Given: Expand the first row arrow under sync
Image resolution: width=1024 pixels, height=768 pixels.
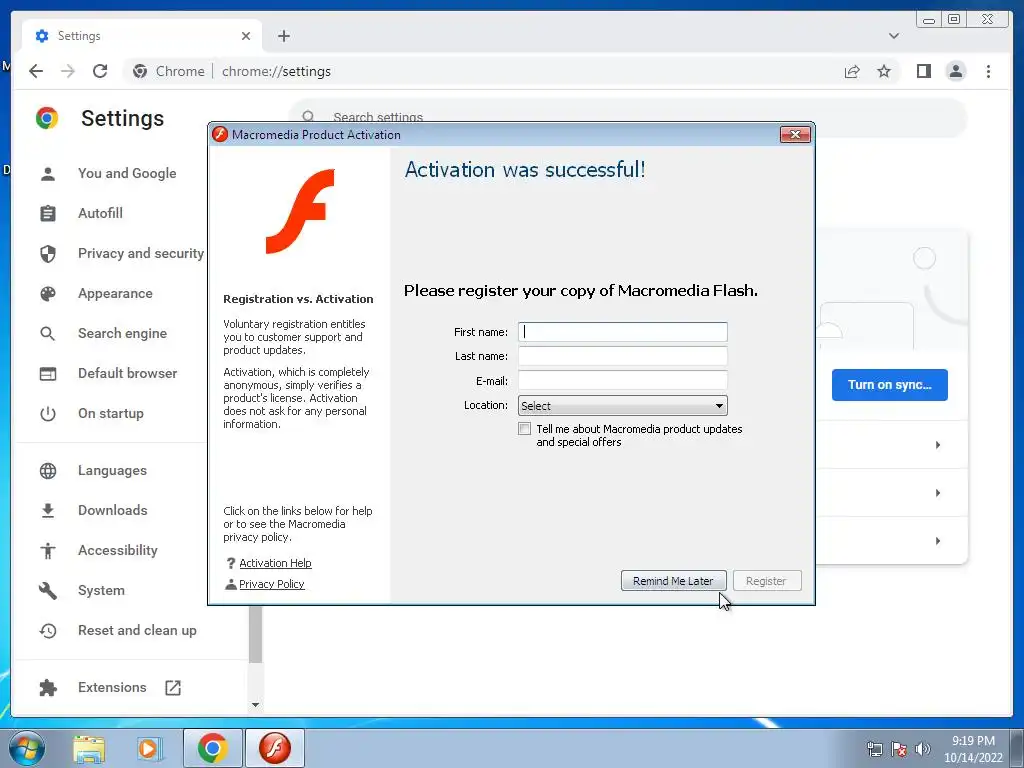Looking at the screenshot, I should tap(938, 445).
